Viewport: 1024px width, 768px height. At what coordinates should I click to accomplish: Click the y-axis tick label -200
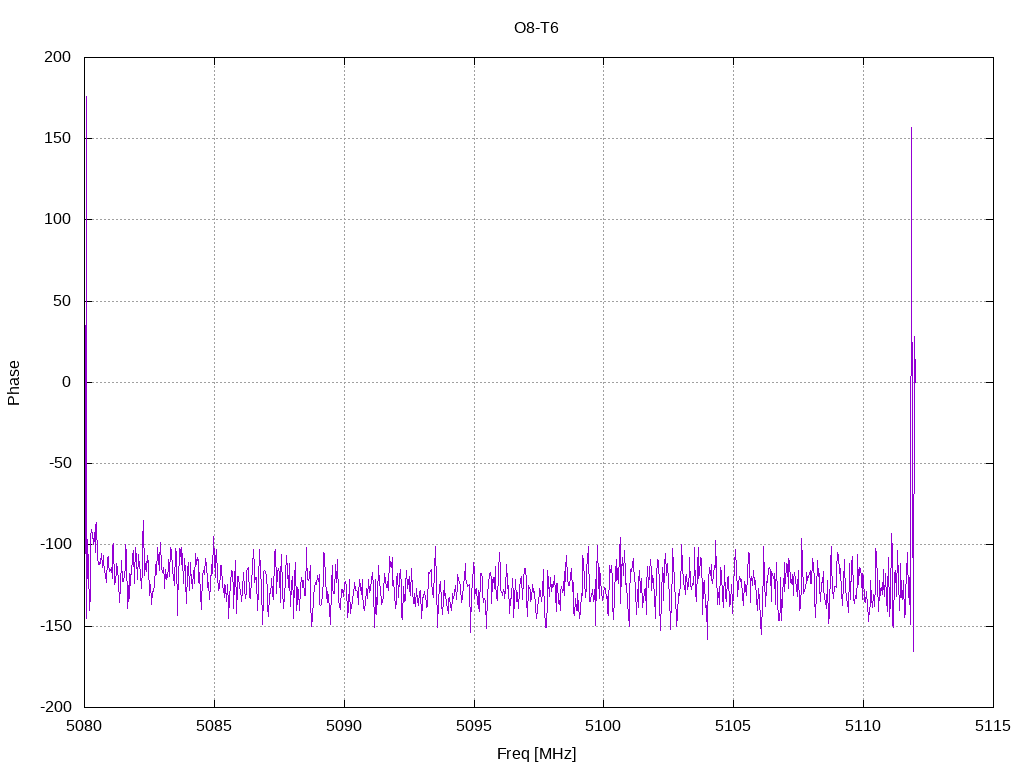pos(56,707)
